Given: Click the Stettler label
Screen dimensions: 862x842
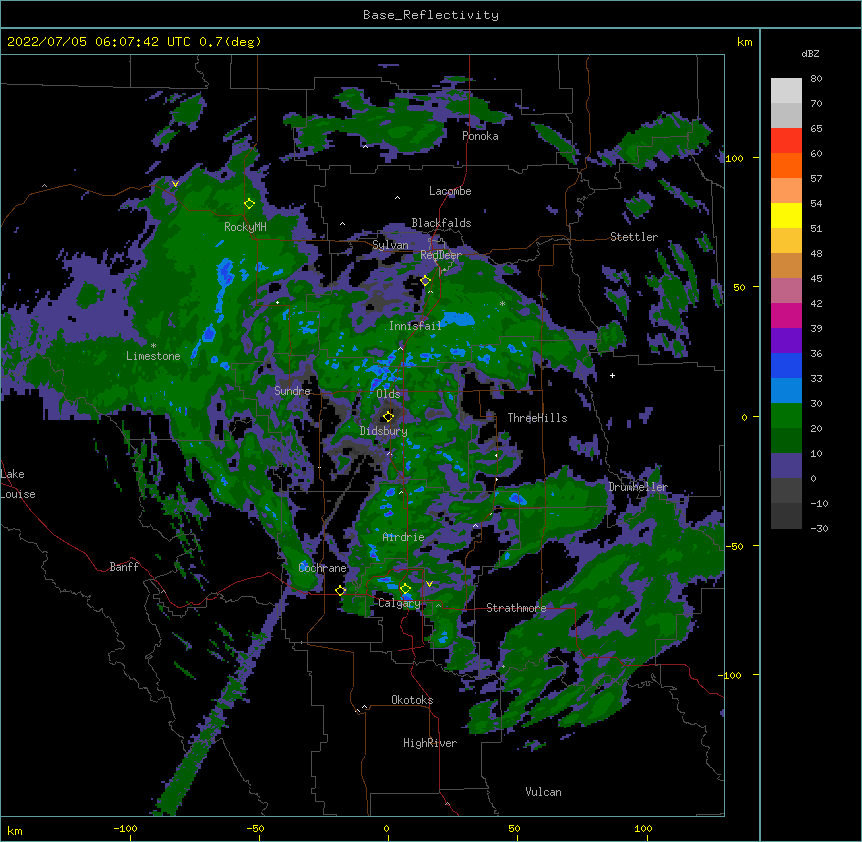Looking at the screenshot, I should 634,237.
